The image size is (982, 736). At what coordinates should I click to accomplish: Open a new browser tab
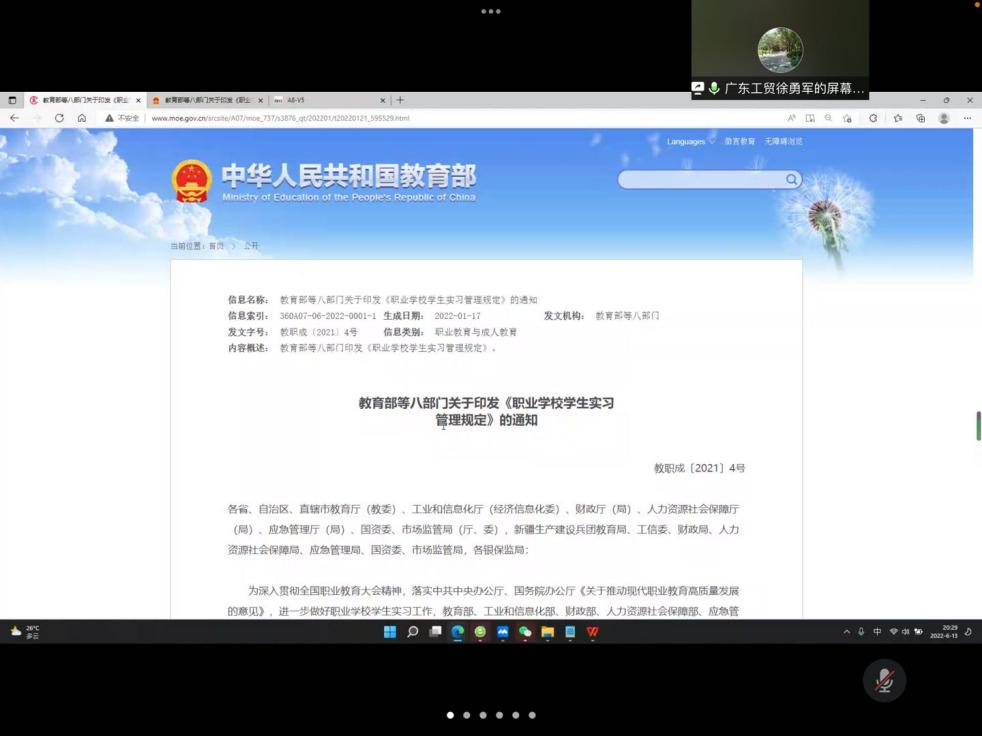[400, 100]
